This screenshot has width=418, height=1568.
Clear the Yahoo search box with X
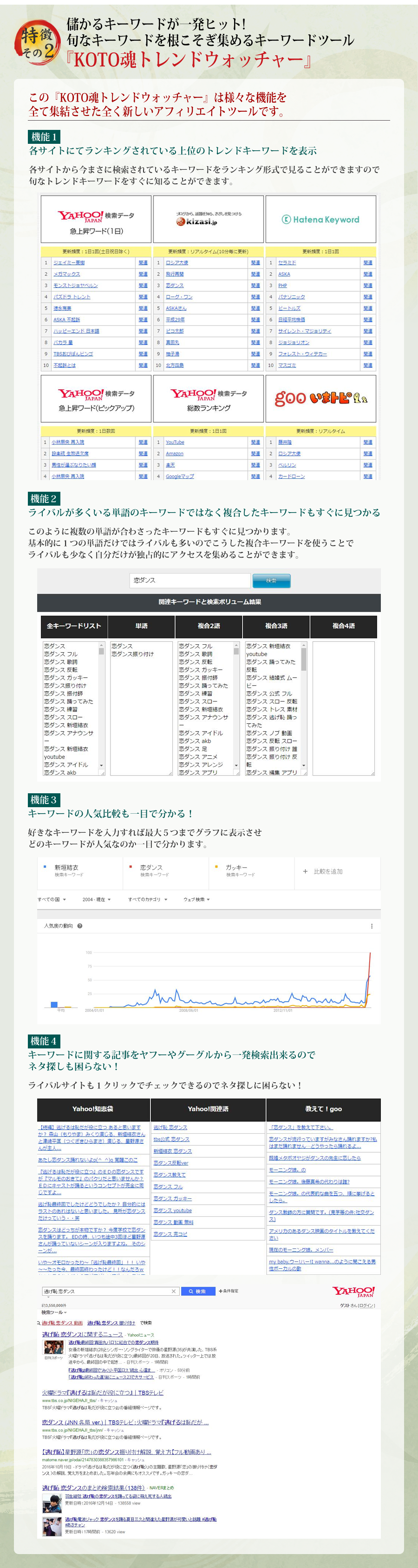point(174,1291)
